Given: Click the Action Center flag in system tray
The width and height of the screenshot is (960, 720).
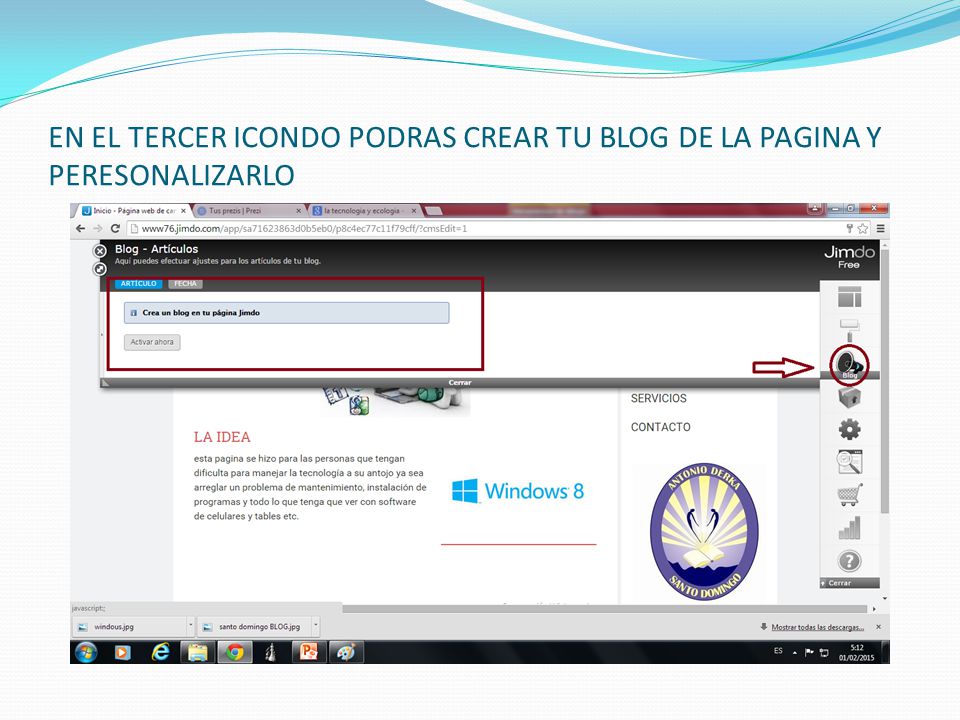Looking at the screenshot, I should (x=809, y=653).
